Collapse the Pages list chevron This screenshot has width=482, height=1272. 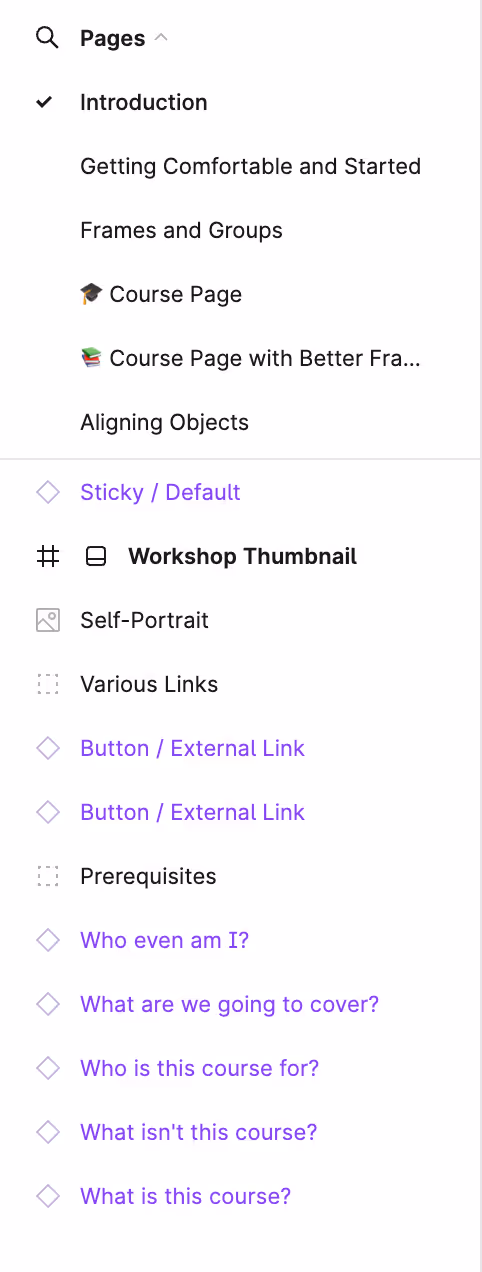point(162,38)
